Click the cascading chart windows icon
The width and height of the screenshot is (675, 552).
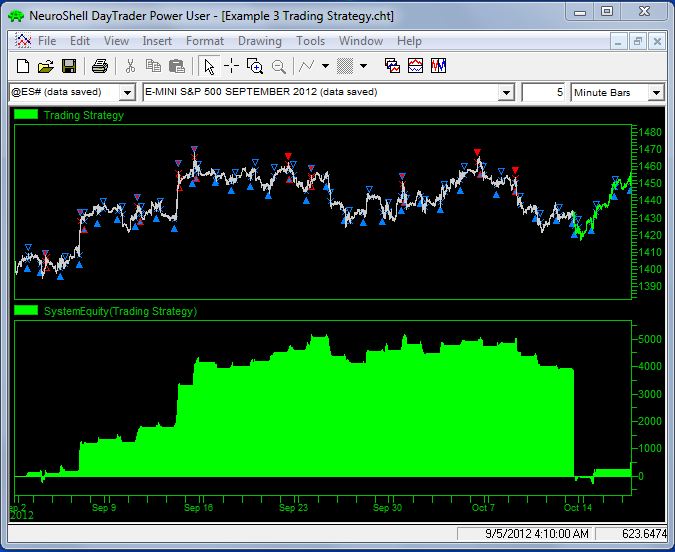point(392,66)
